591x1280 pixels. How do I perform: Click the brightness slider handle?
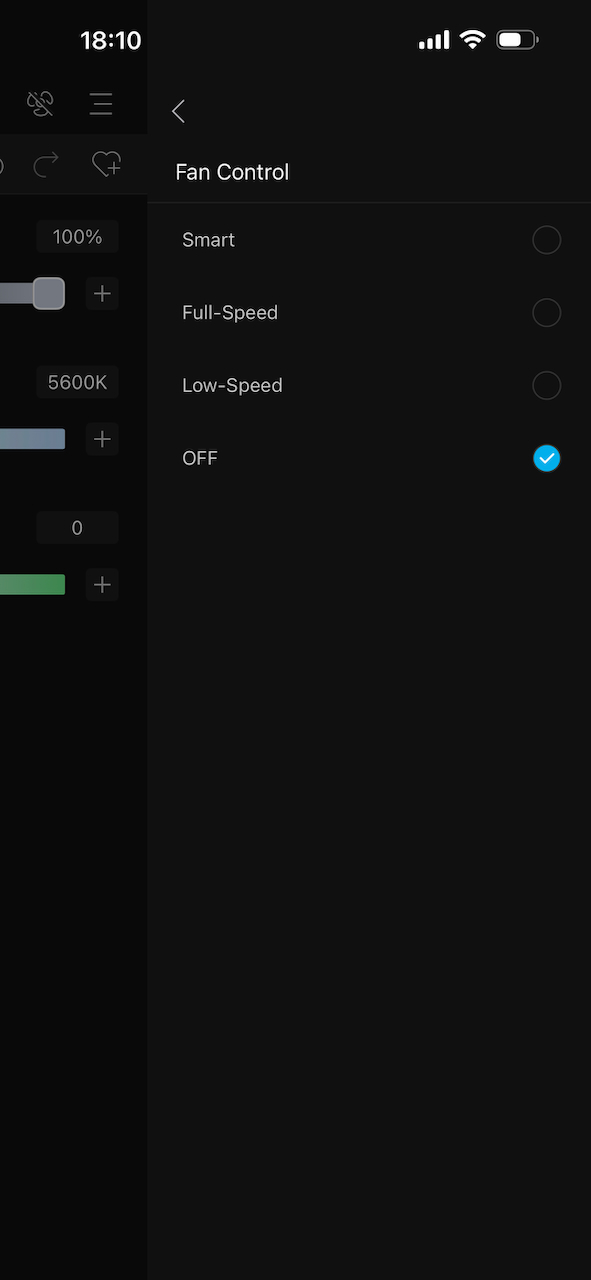[47, 293]
